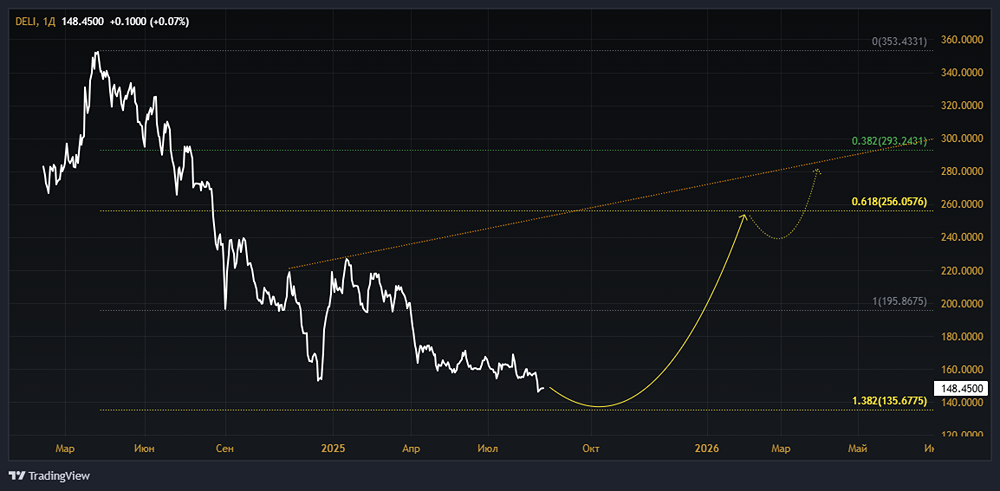Image resolution: width=1000 pixels, height=491 pixels.
Task: Click the 1(195.8675) Fibonacci label
Action: [899, 302]
